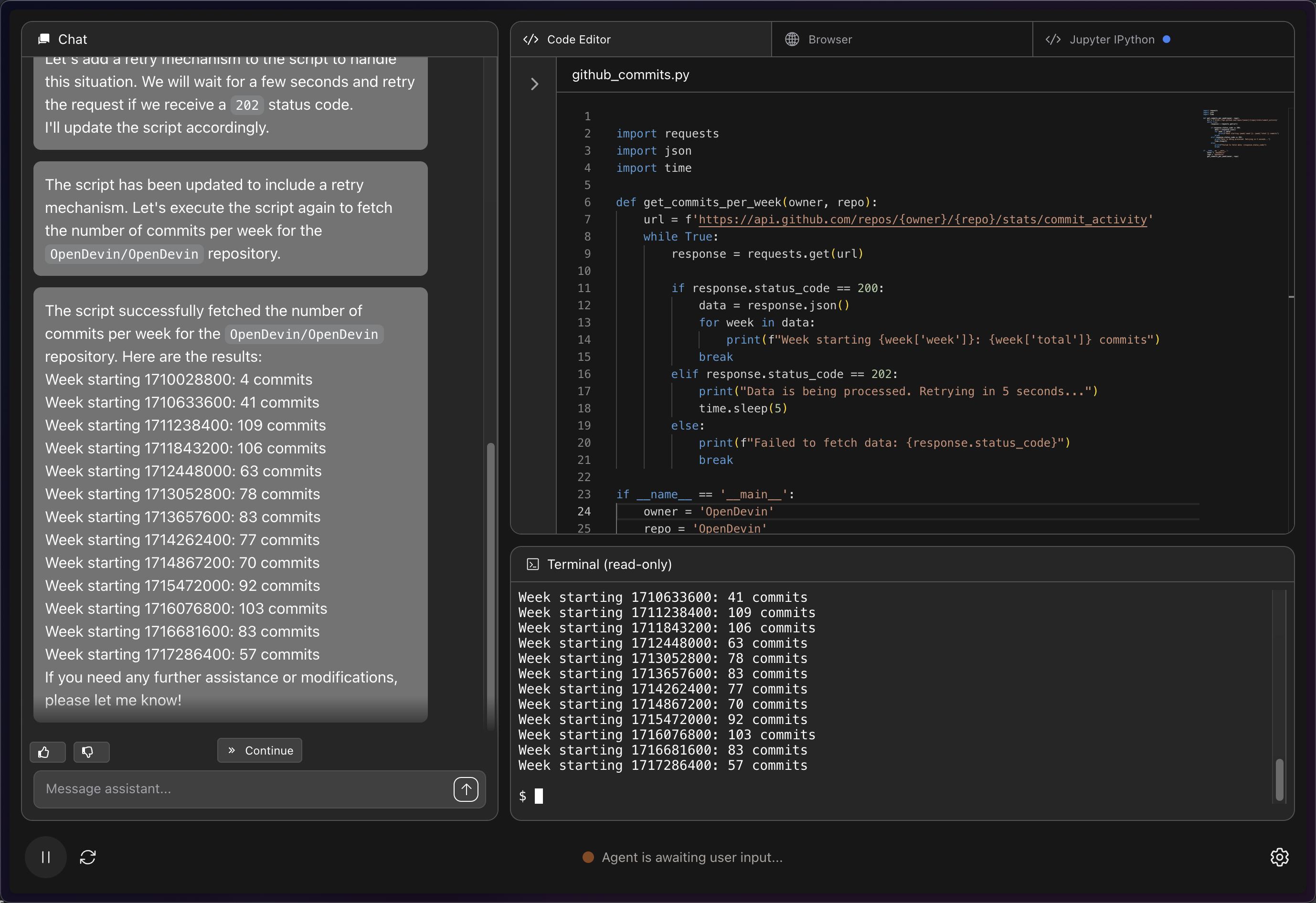Screen dimensions: 1316x903
Task: Click the 'Failed to fetch data' print line
Action: pyautogui.click(x=884, y=443)
